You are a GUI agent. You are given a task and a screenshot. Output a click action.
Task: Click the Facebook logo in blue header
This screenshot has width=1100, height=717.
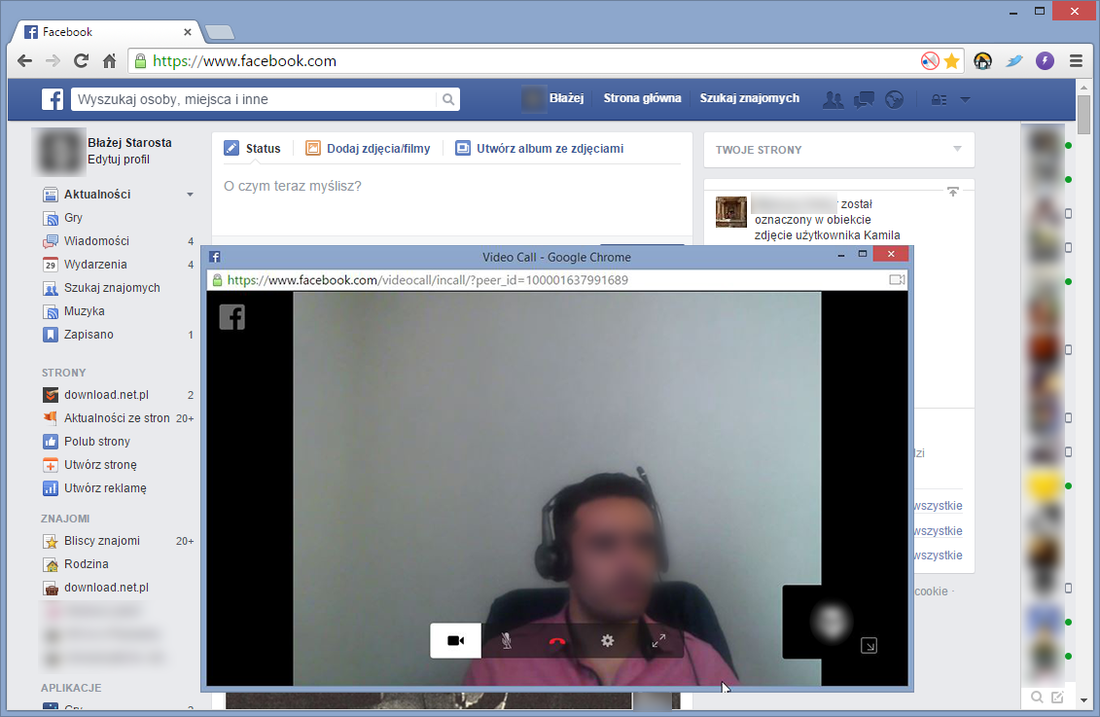click(x=53, y=99)
